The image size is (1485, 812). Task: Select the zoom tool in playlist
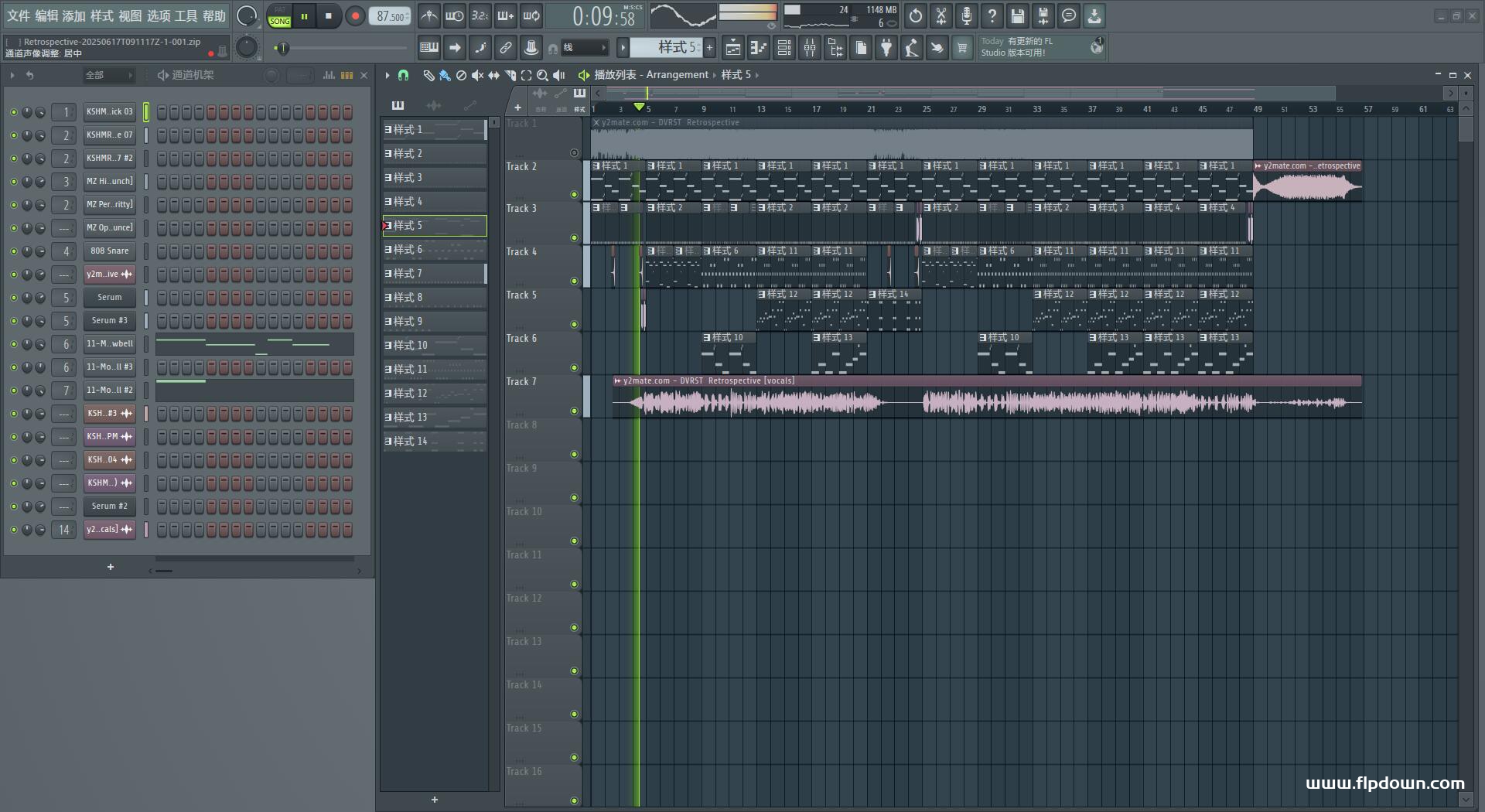point(542,75)
